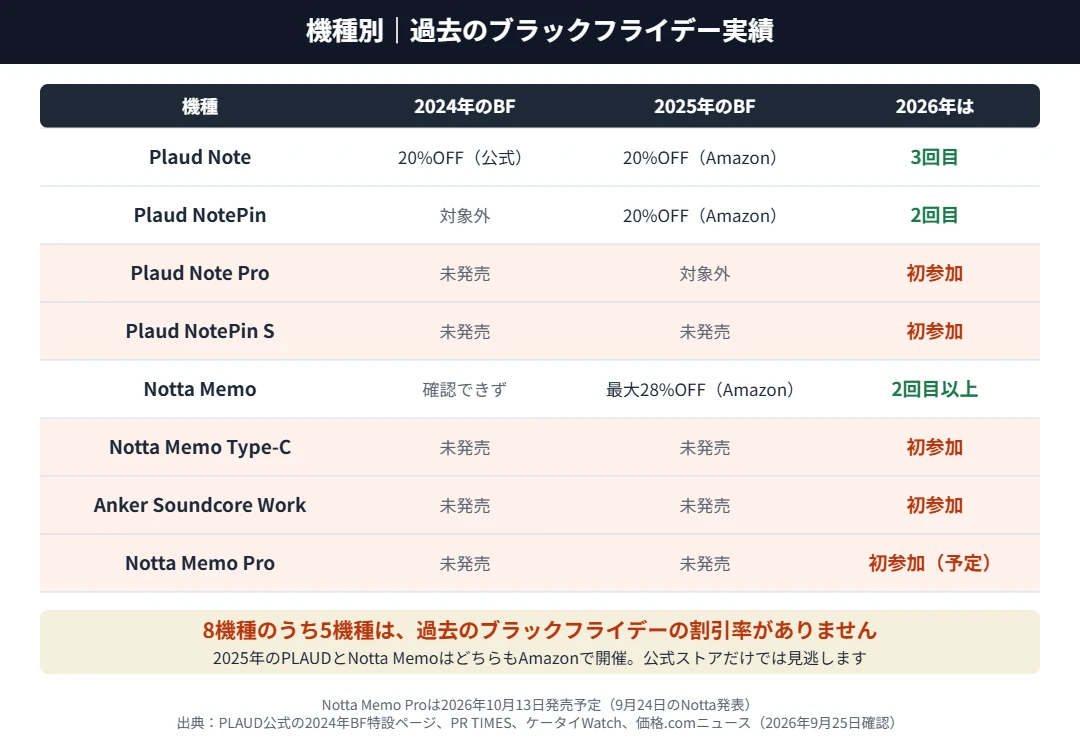The width and height of the screenshot is (1080, 740).
Task: Click the 機種 column header
Action: (200, 106)
